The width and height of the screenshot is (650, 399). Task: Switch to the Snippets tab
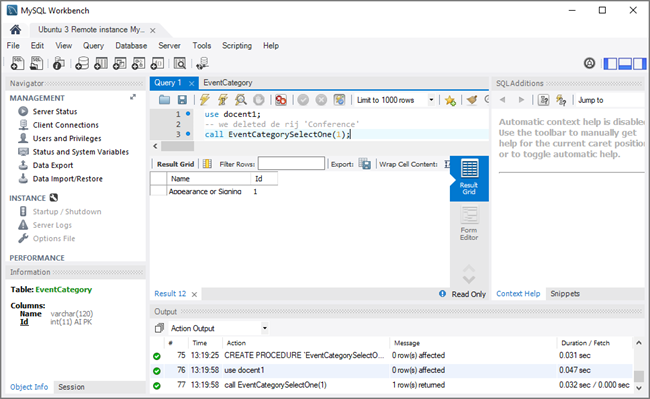click(x=565, y=293)
